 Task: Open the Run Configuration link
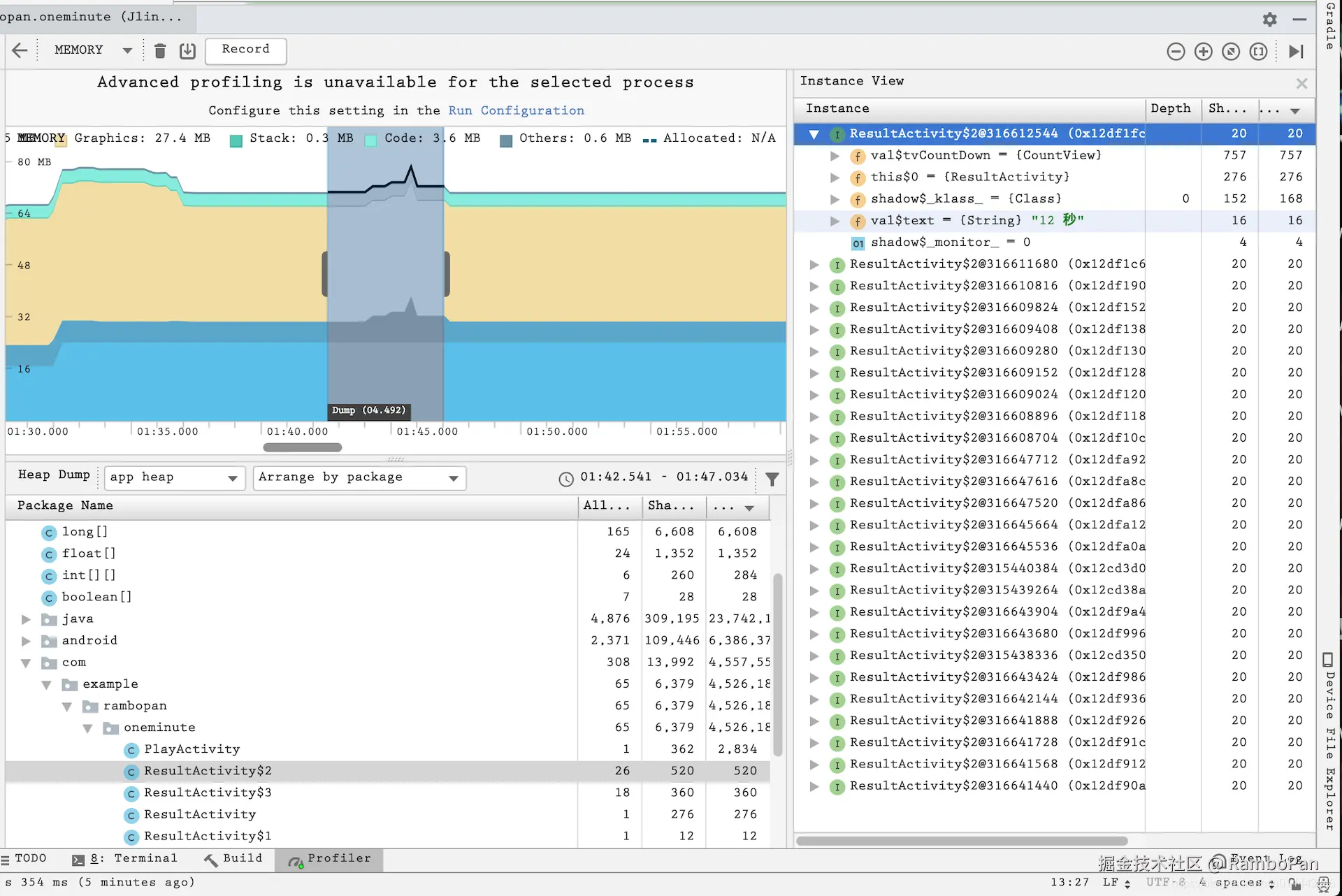(516, 110)
